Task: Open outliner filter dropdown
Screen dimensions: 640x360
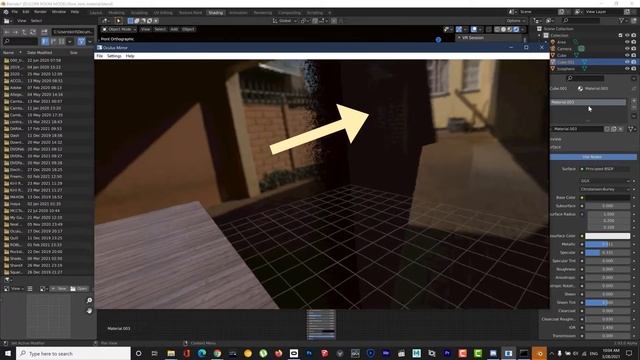Action: [624, 20]
